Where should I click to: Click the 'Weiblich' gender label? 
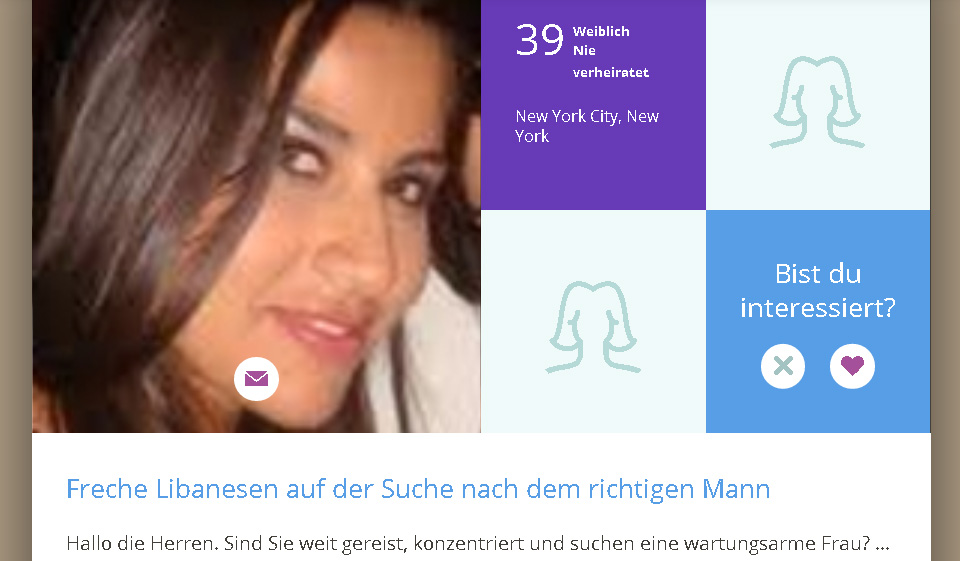pos(601,31)
